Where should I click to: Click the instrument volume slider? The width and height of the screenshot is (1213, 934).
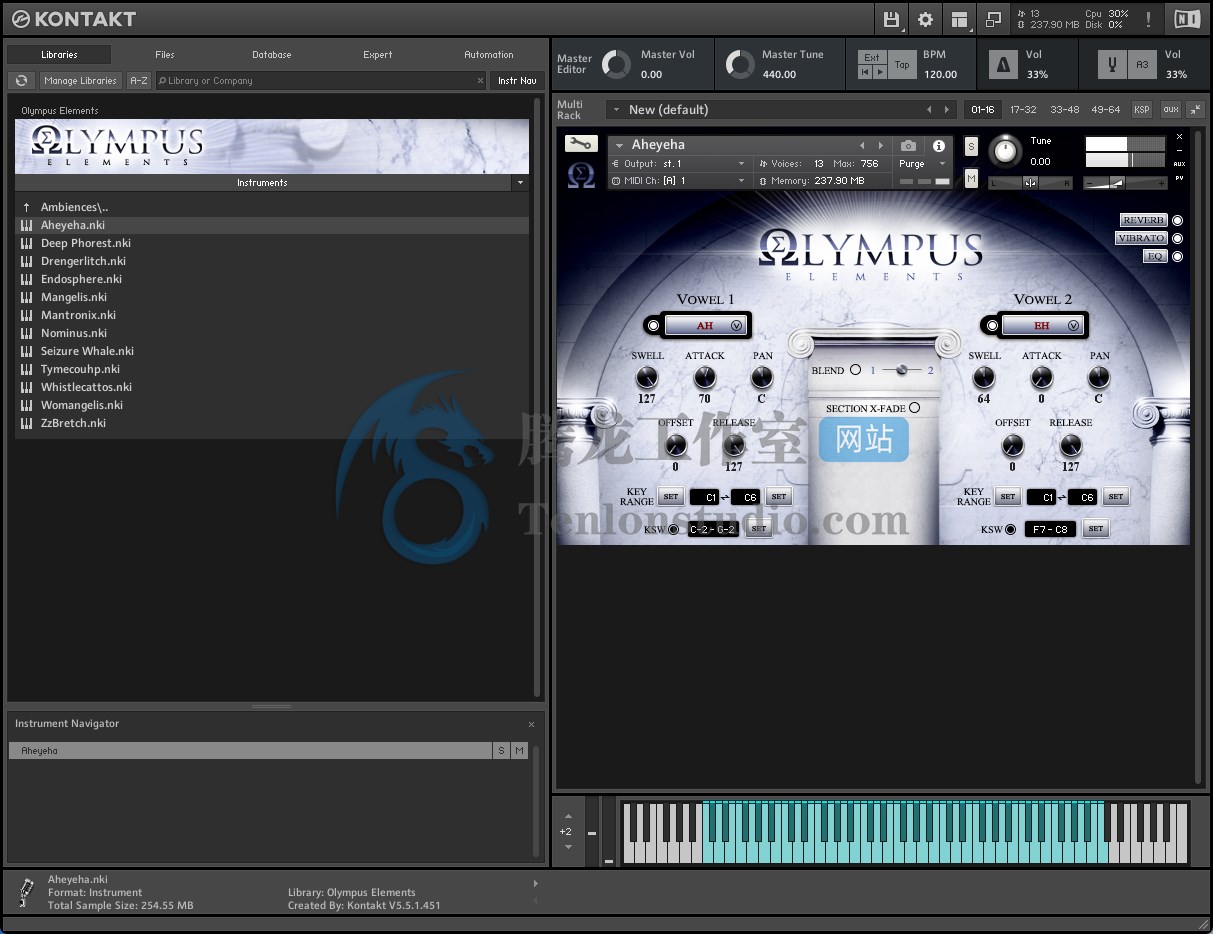pos(1125,183)
